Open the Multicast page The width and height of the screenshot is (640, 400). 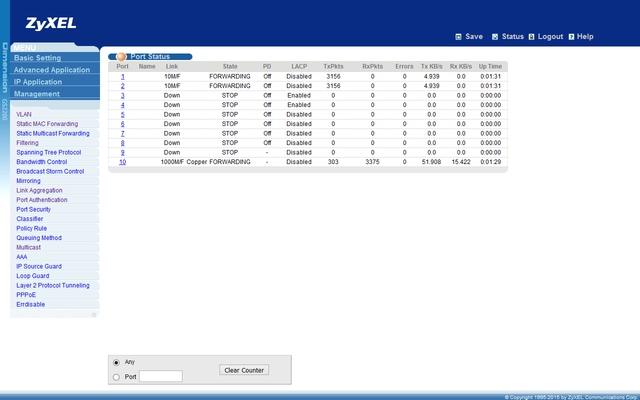coord(28,247)
